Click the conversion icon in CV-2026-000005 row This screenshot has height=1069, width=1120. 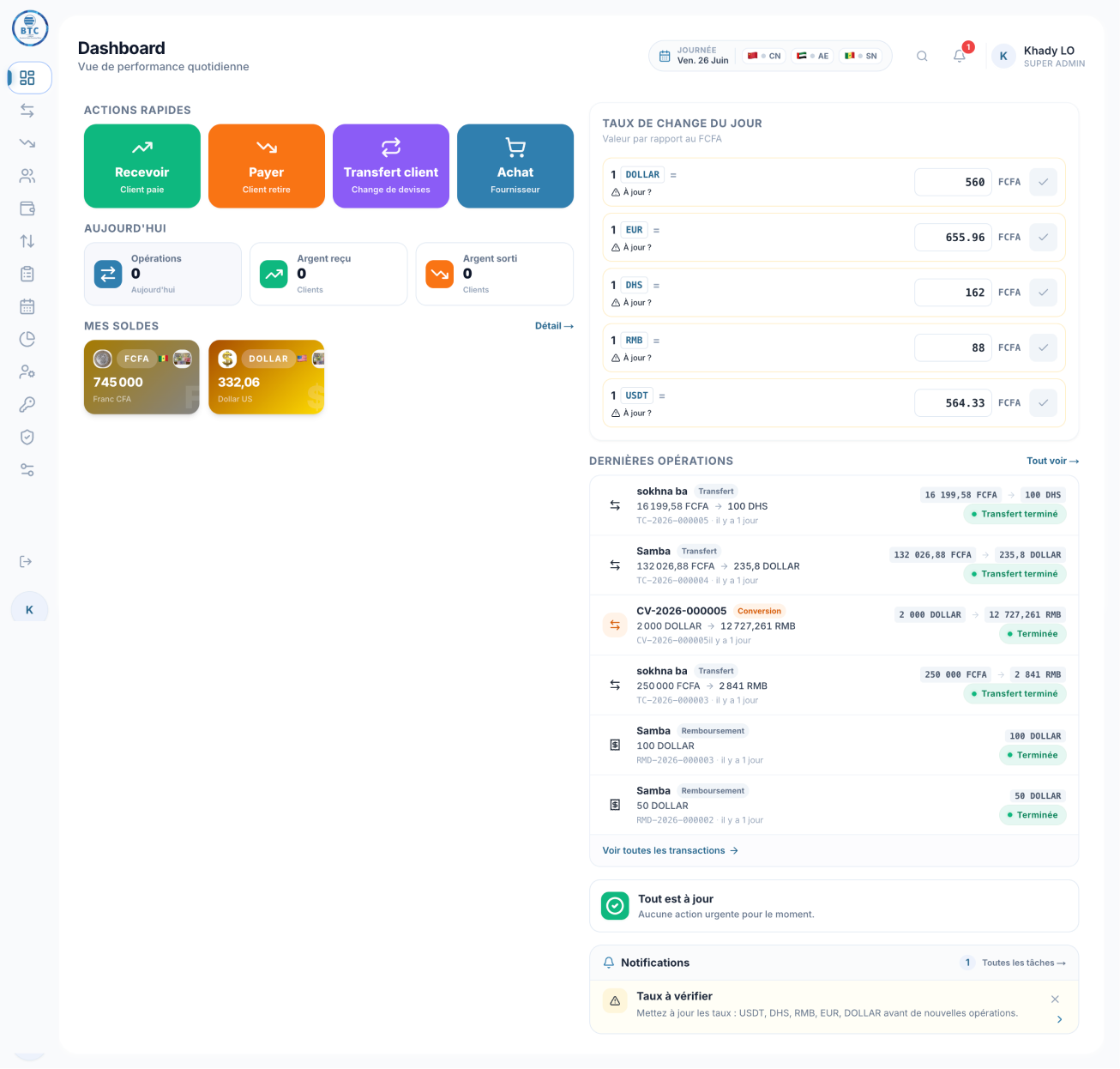coord(615,625)
